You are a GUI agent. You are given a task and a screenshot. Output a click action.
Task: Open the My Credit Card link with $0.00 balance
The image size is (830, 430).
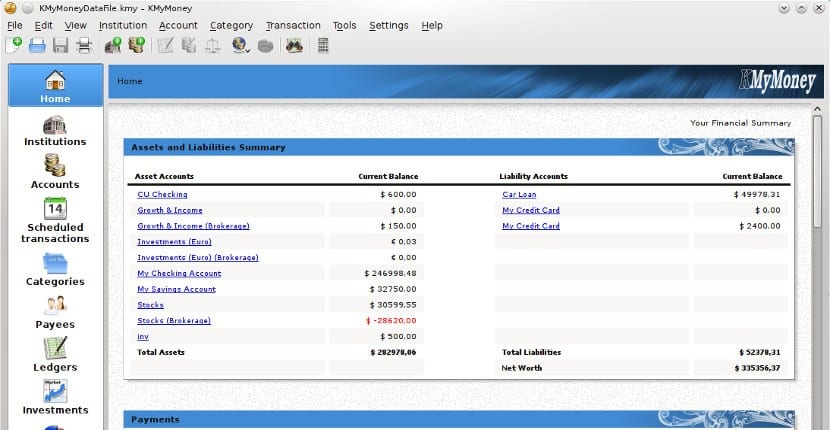point(530,210)
